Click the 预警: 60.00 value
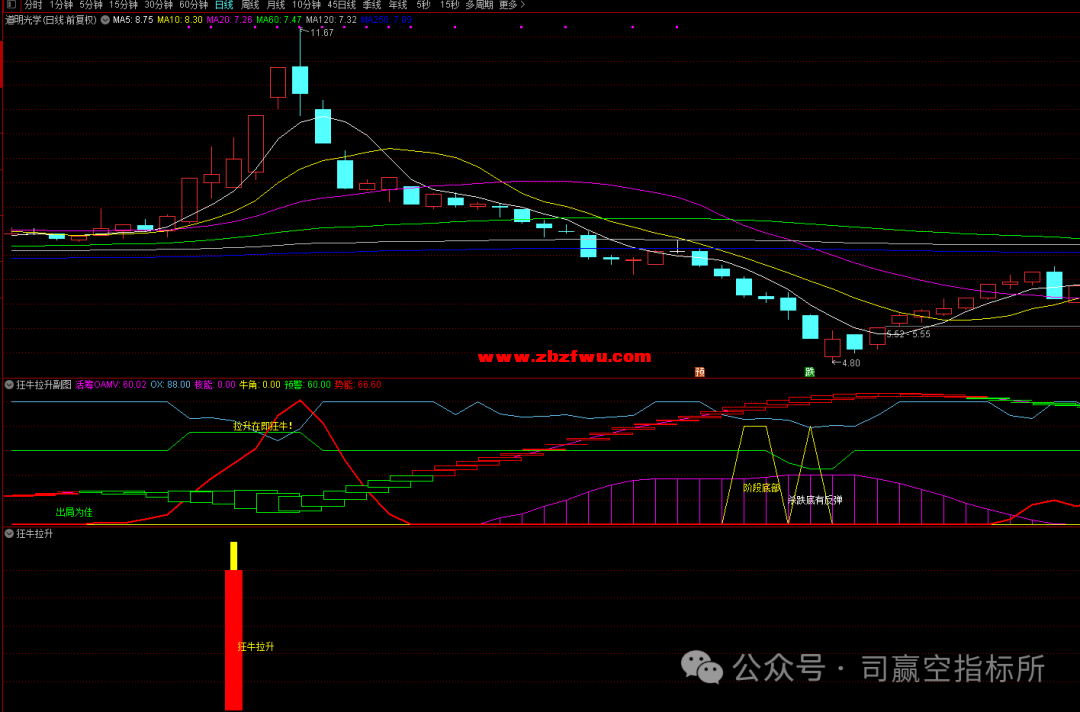This screenshot has width=1080, height=712. click(307, 385)
